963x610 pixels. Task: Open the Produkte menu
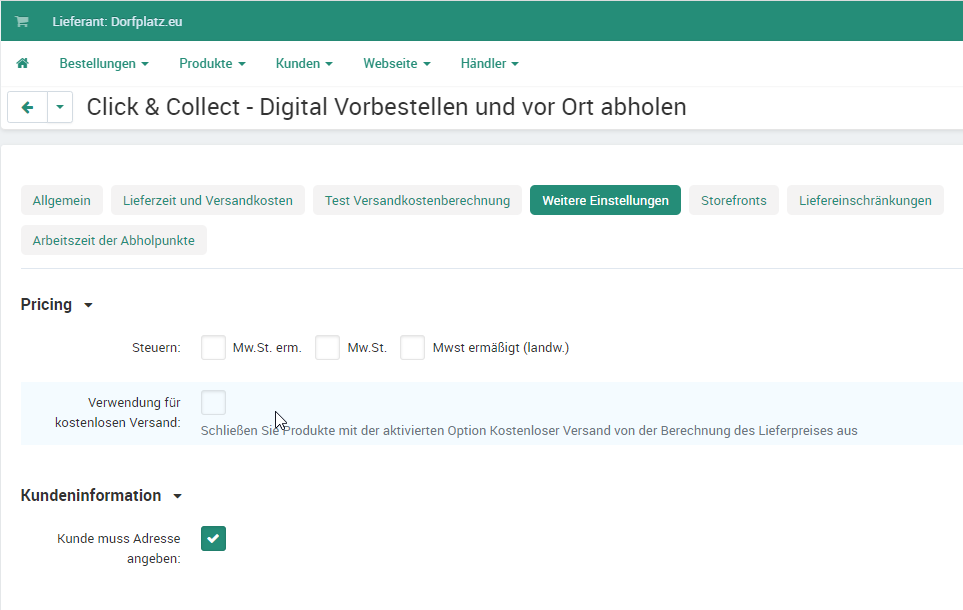coord(212,63)
